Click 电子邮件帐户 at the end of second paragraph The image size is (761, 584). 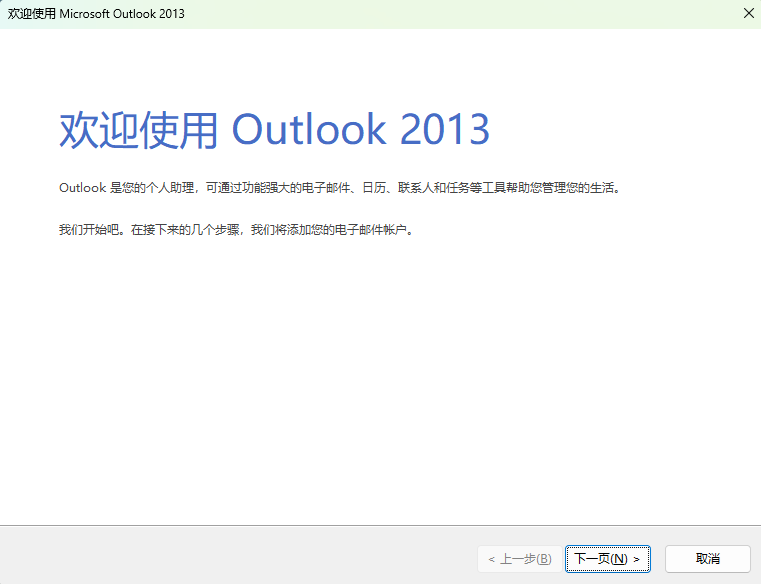372,230
